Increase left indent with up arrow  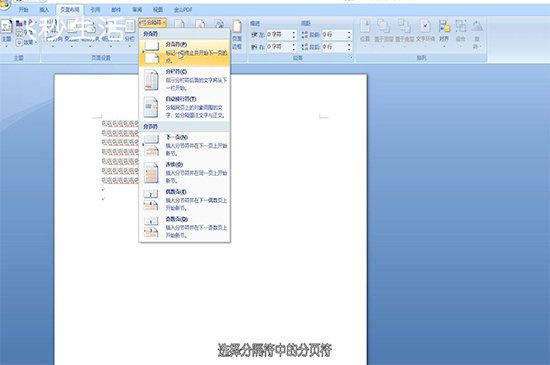294,32
